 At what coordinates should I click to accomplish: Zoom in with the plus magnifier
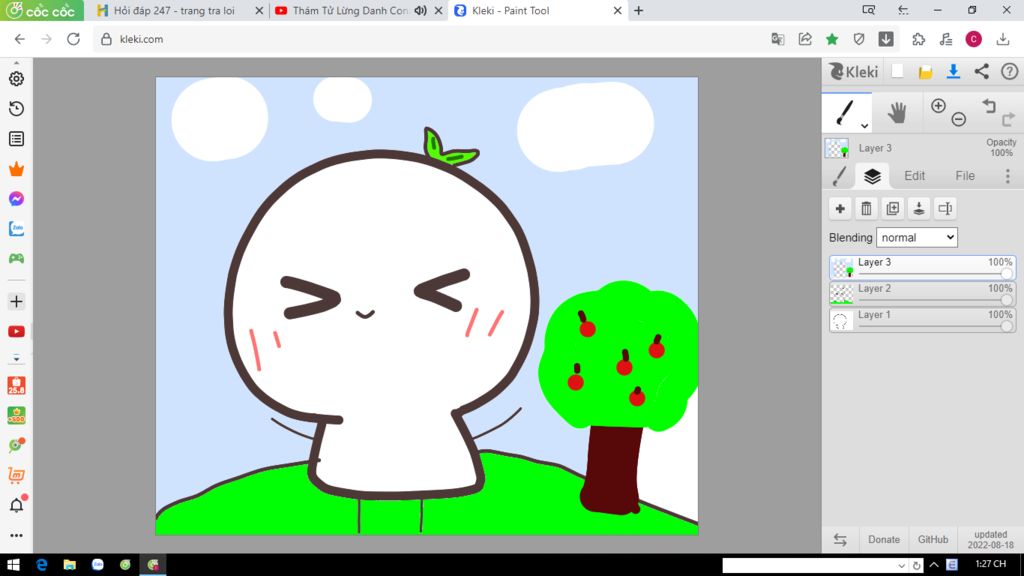[938, 106]
